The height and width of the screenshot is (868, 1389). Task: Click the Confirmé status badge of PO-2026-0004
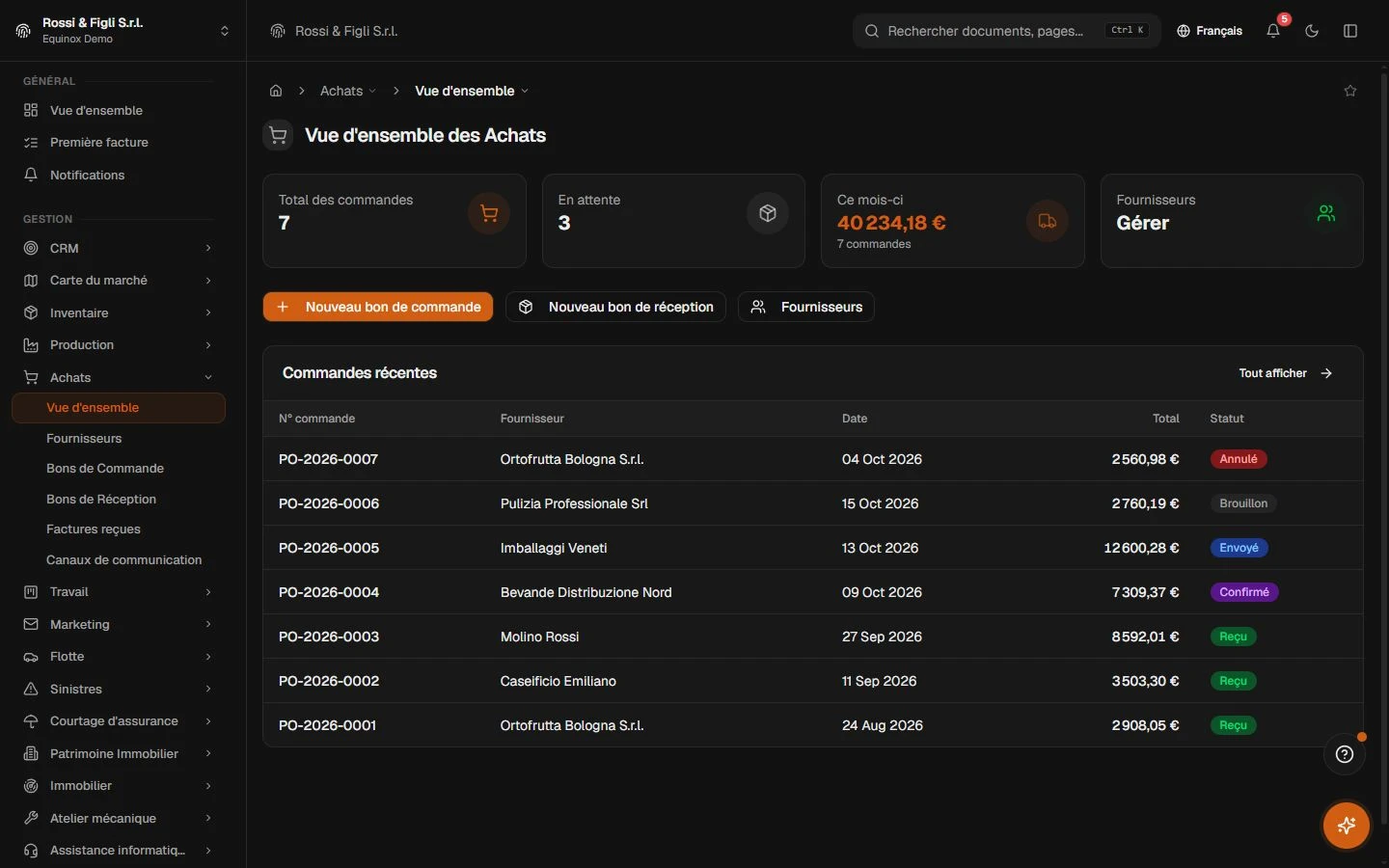click(1244, 592)
